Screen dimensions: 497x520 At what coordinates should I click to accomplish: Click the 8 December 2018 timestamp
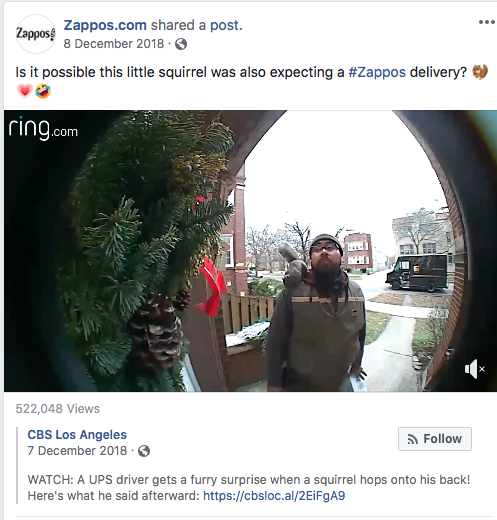(x=114, y=44)
